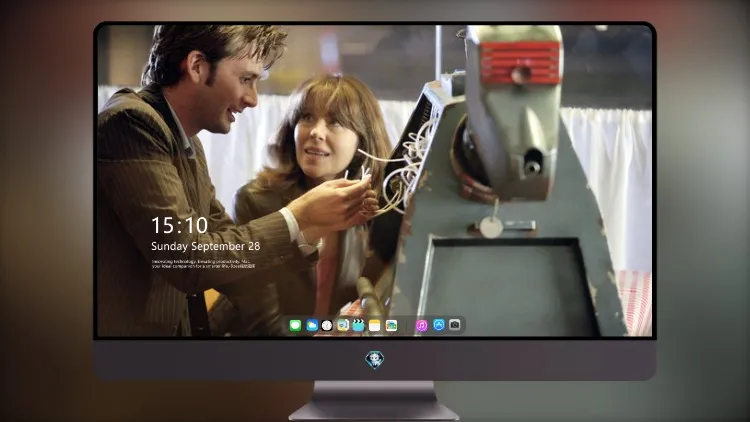Click the logo badge on monitor chin

375,360
